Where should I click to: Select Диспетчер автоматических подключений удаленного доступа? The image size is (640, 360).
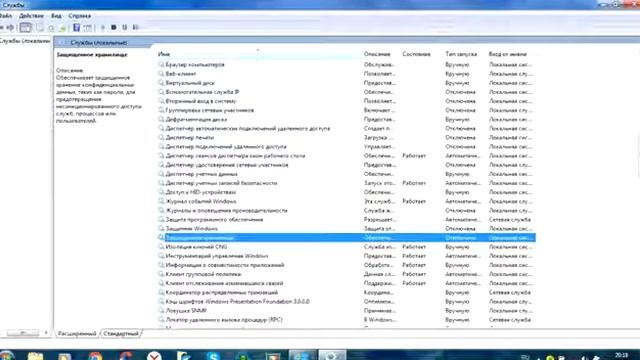[x=346, y=129]
